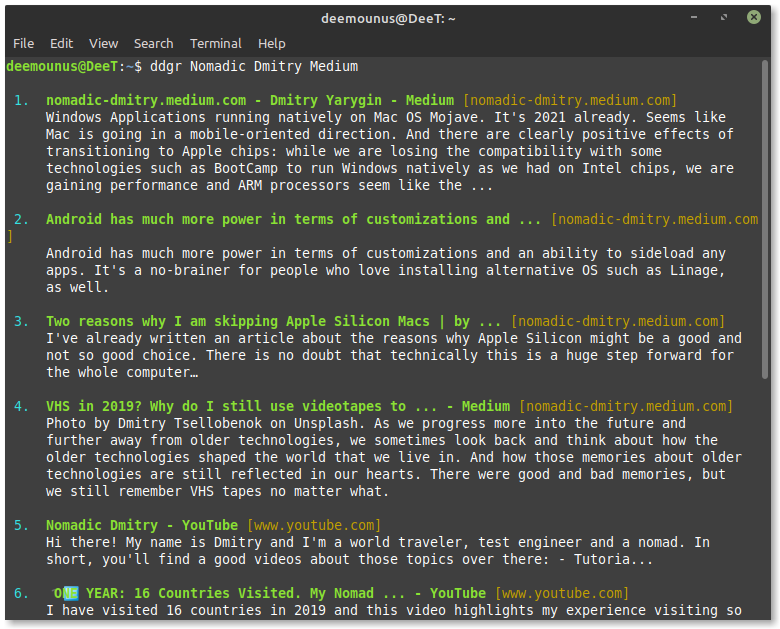This screenshot has width=780, height=629.
Task: Click result number '5.'
Action: 21,525
